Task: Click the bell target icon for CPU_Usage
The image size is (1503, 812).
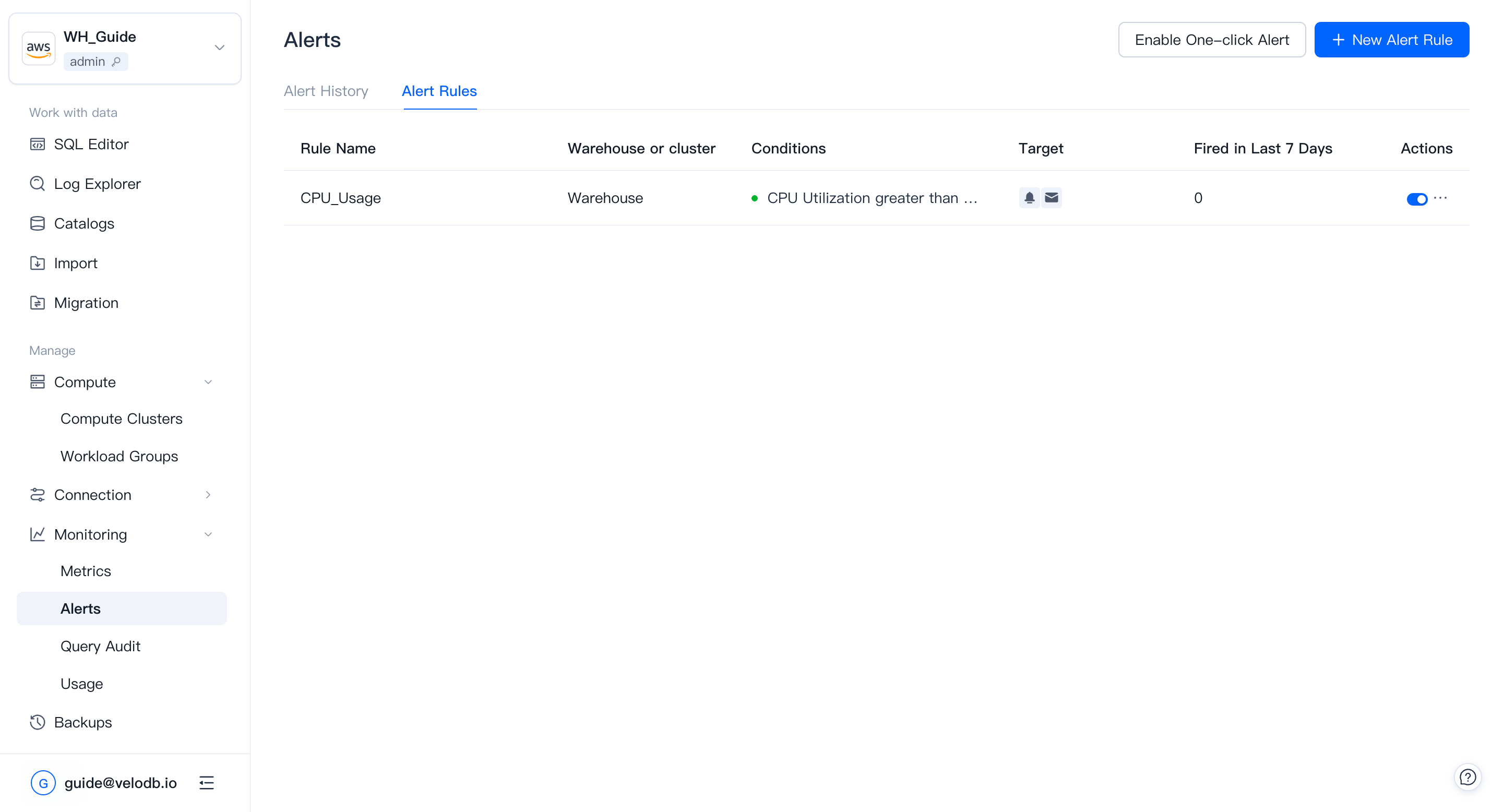Action: pos(1029,198)
